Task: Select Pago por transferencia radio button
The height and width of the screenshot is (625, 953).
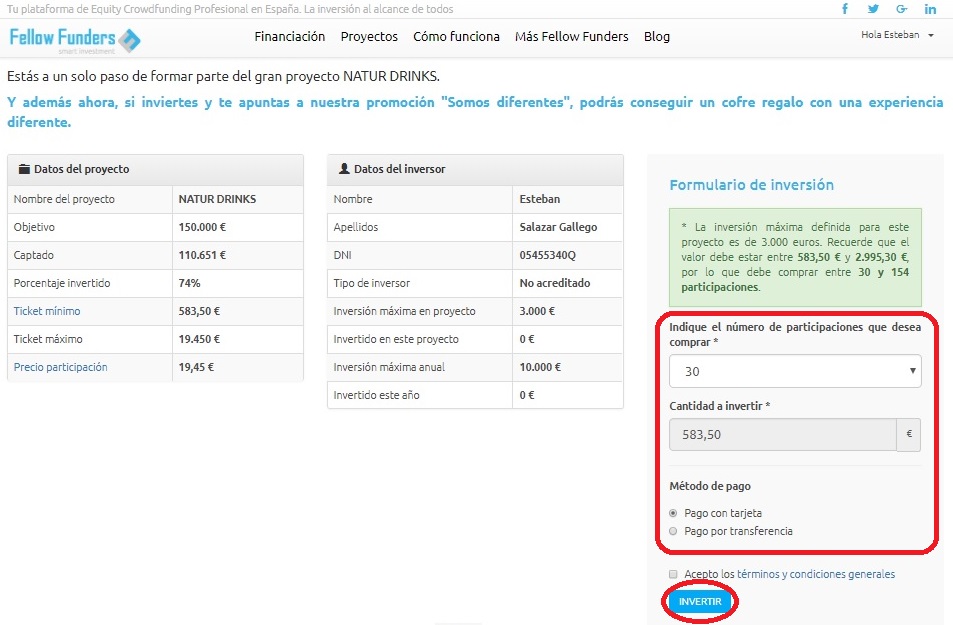Action: click(x=673, y=531)
